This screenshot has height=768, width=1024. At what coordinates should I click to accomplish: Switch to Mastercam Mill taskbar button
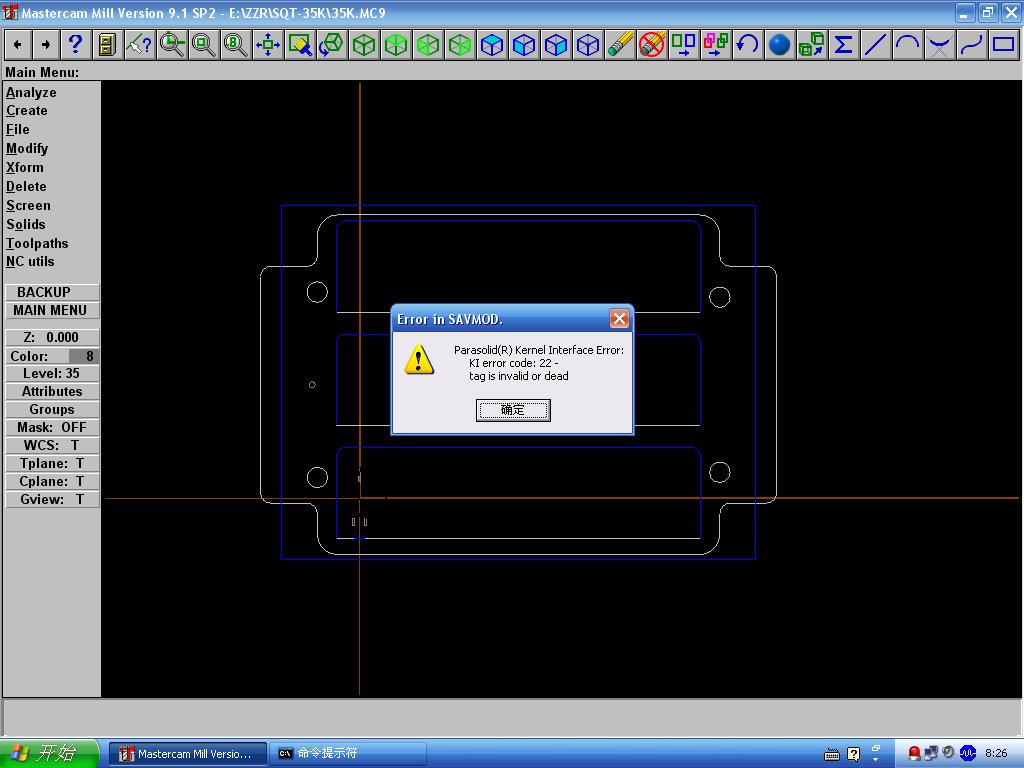tap(187, 754)
